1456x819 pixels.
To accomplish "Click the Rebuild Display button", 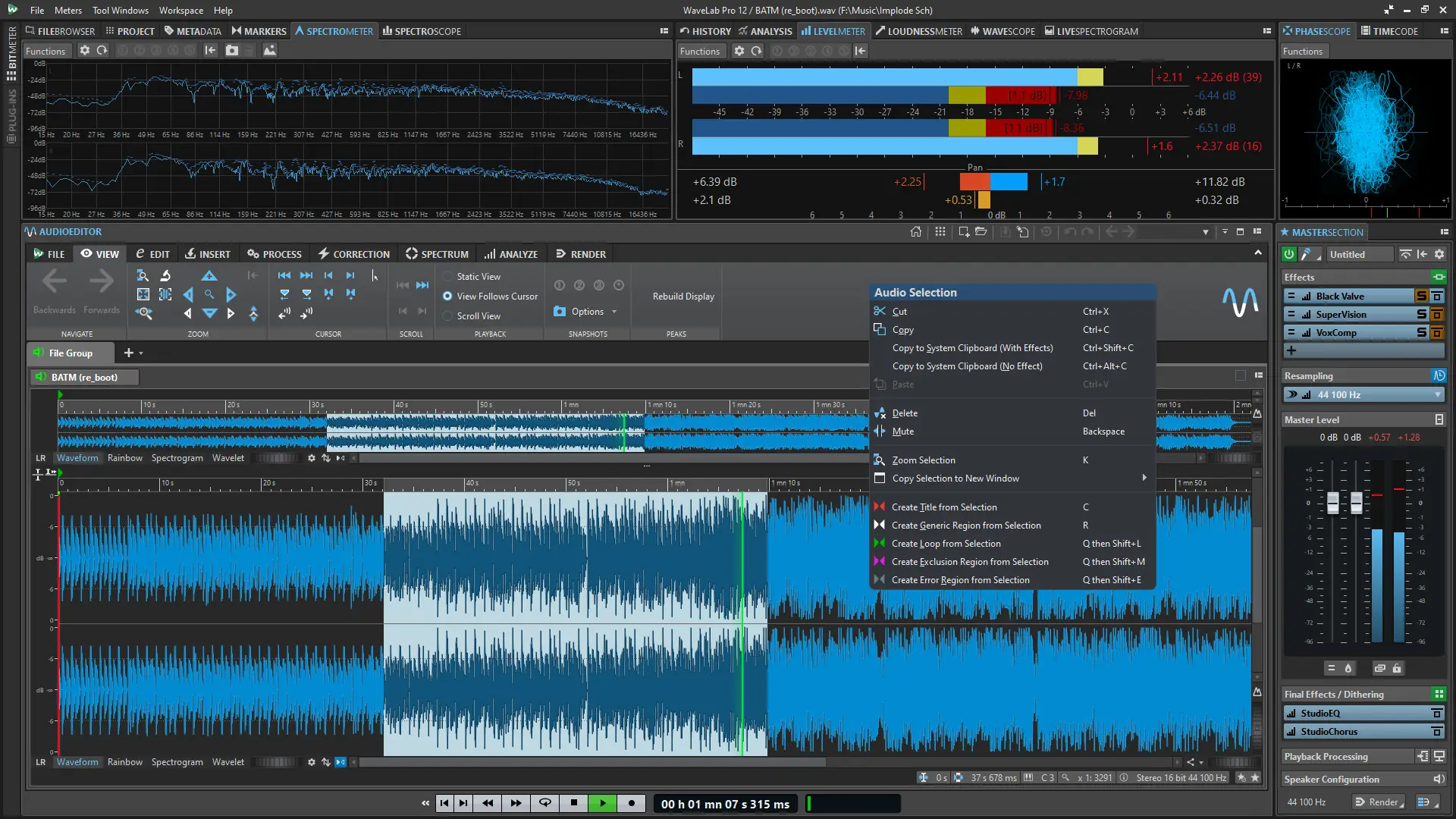I will (x=683, y=297).
